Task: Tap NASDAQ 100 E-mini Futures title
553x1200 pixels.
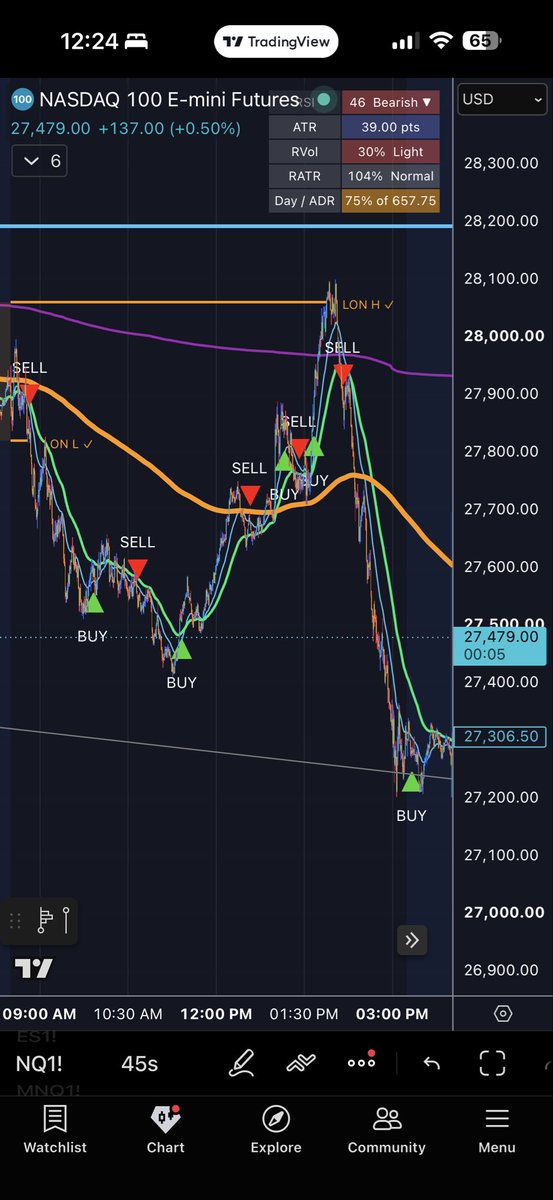Action: (x=169, y=100)
